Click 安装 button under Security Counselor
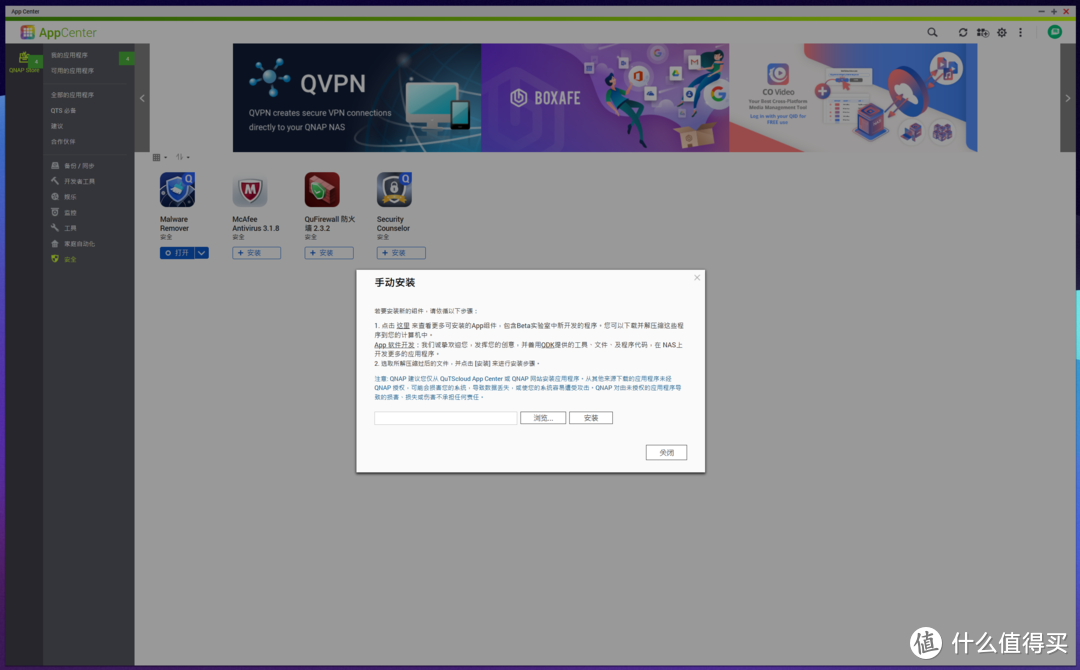The width and height of the screenshot is (1080, 670). (x=401, y=253)
